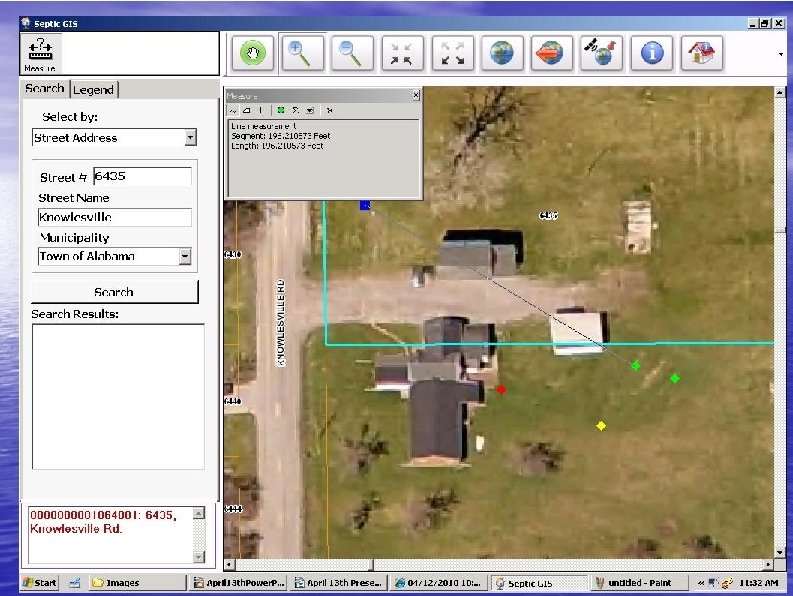The width and height of the screenshot is (793, 596).
Task: Toggle green Snap to Features in Measure window
Action: (281, 110)
